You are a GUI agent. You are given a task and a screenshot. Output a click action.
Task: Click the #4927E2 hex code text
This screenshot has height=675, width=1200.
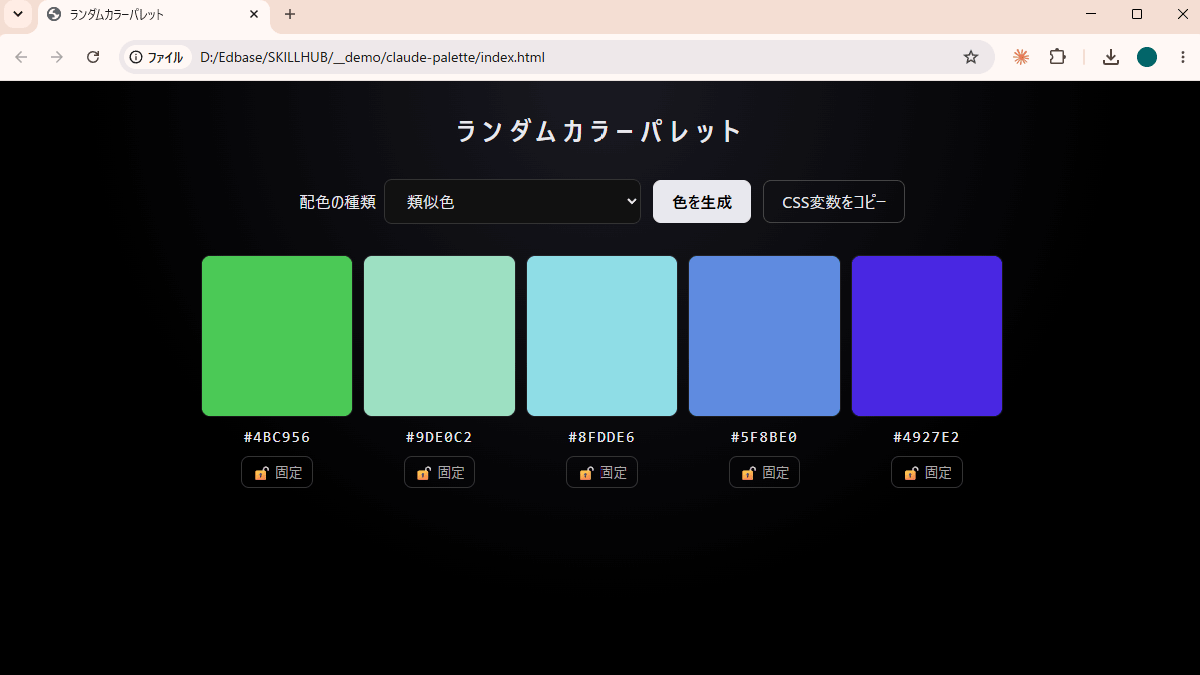(x=927, y=437)
